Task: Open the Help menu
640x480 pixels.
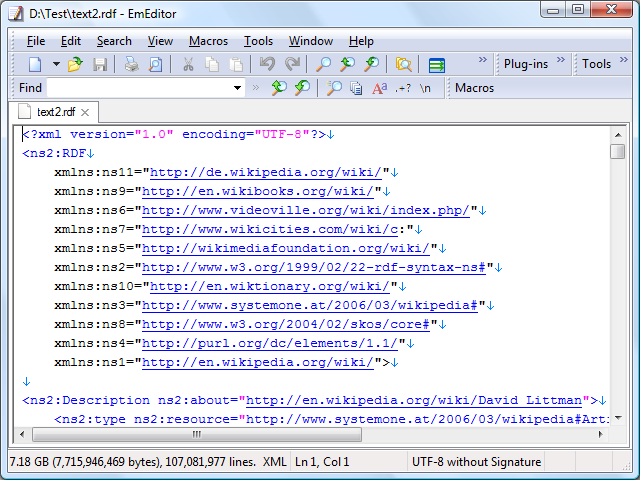Action: pyautogui.click(x=361, y=41)
